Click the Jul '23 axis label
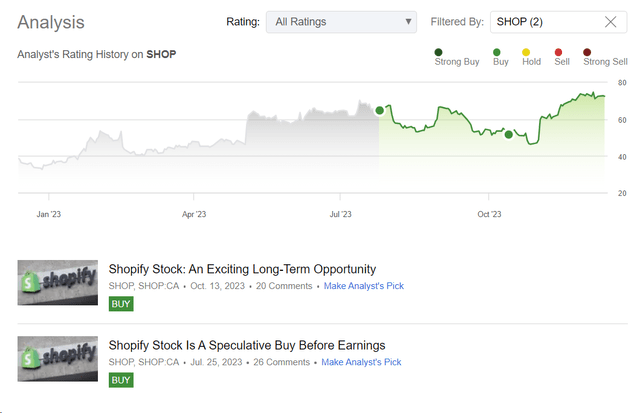 click(x=340, y=214)
